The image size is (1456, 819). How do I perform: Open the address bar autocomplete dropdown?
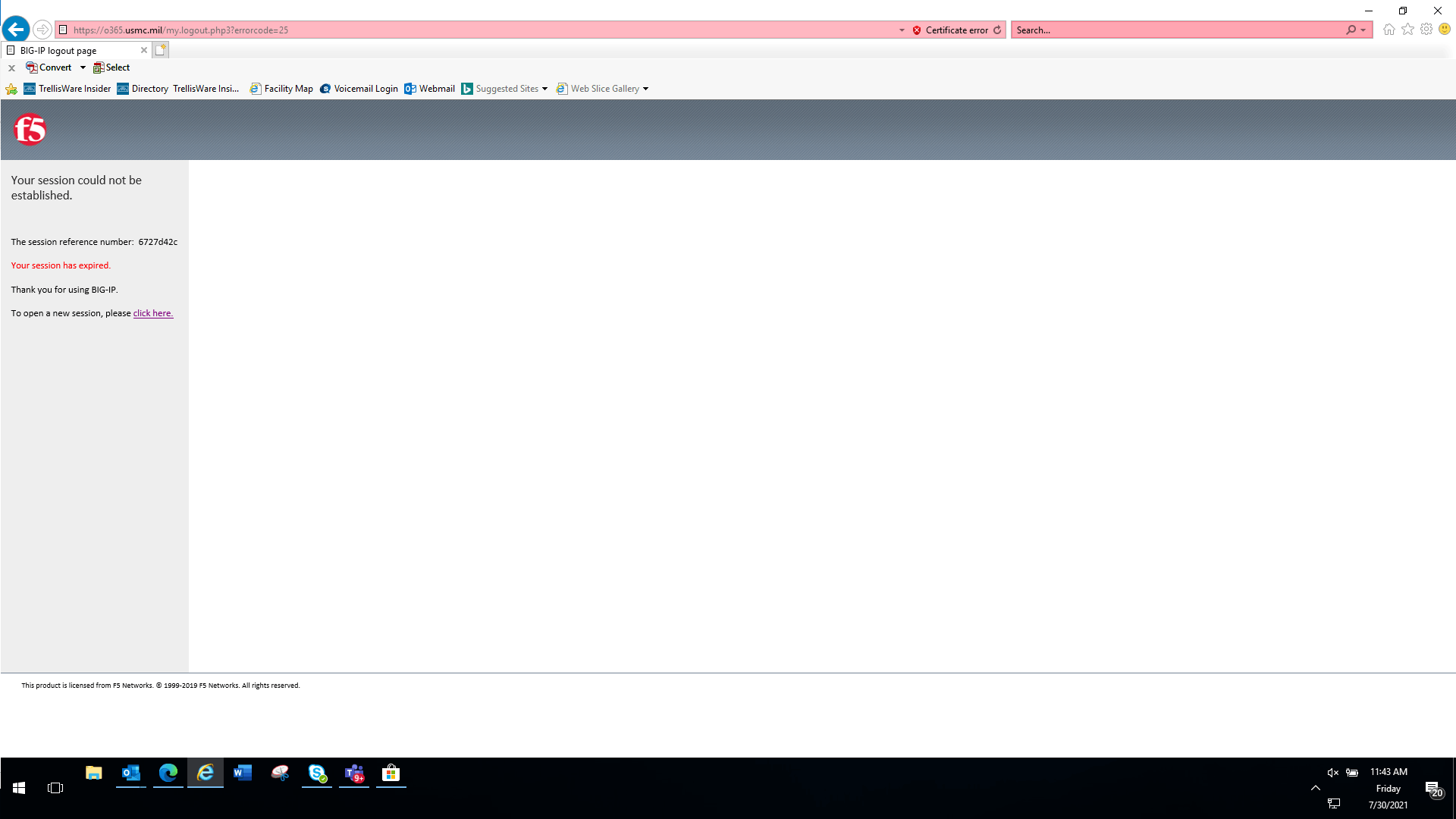point(902,30)
